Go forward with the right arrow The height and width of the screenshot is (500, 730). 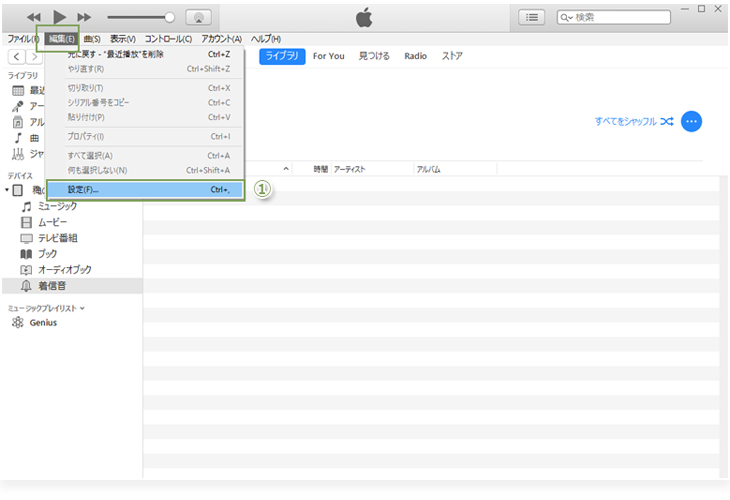(x=34, y=57)
